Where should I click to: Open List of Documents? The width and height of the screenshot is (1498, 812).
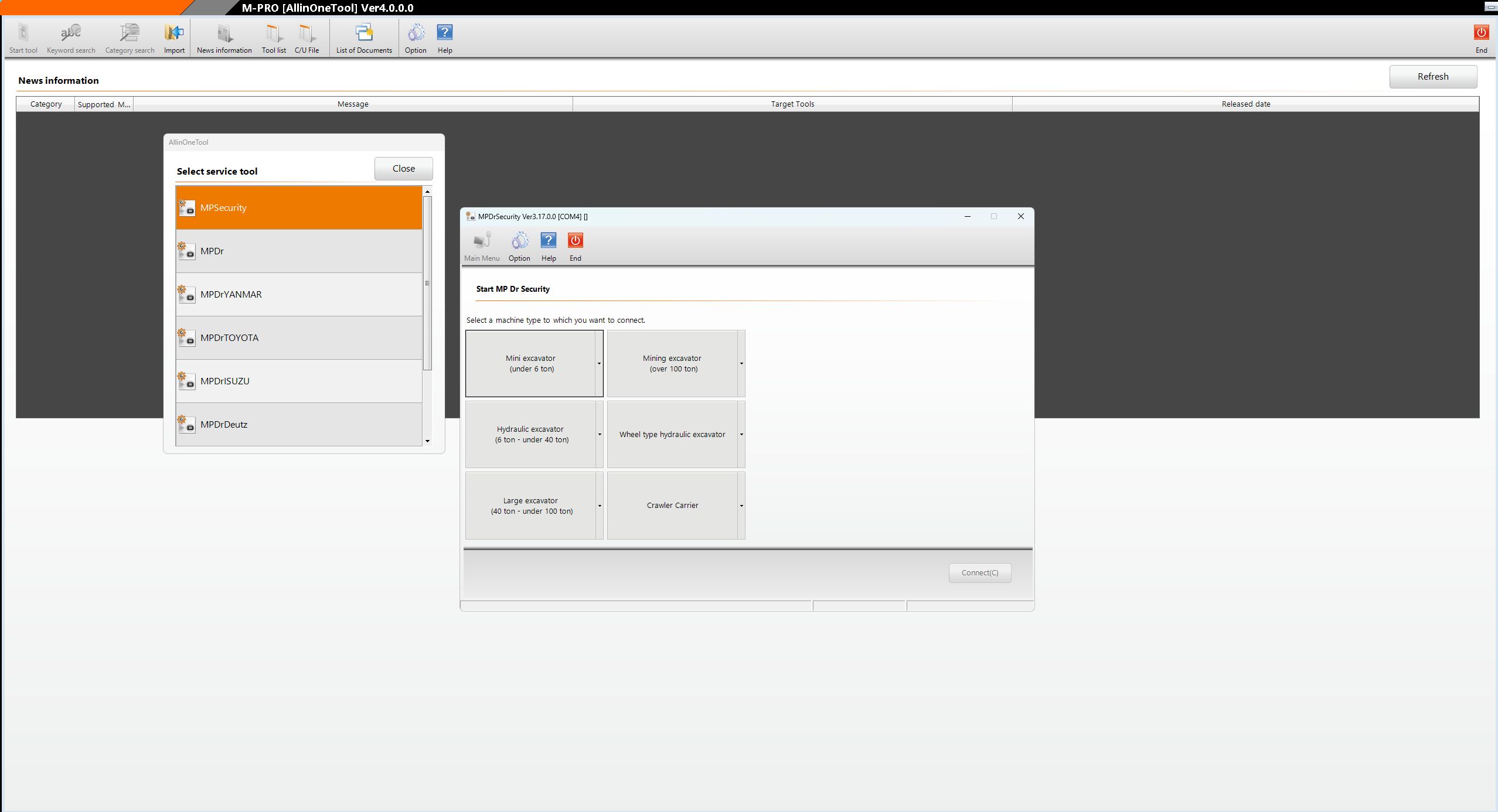click(364, 39)
